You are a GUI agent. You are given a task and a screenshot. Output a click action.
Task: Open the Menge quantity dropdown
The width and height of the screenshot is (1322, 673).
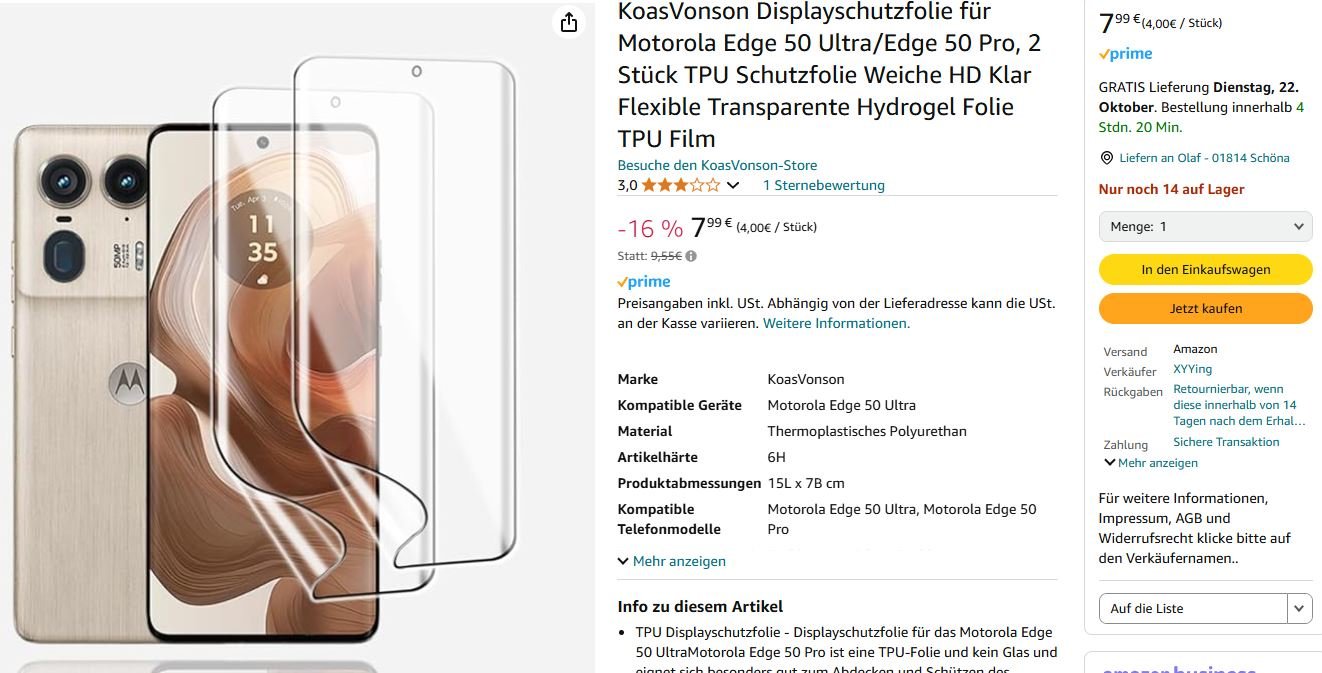(x=1205, y=227)
